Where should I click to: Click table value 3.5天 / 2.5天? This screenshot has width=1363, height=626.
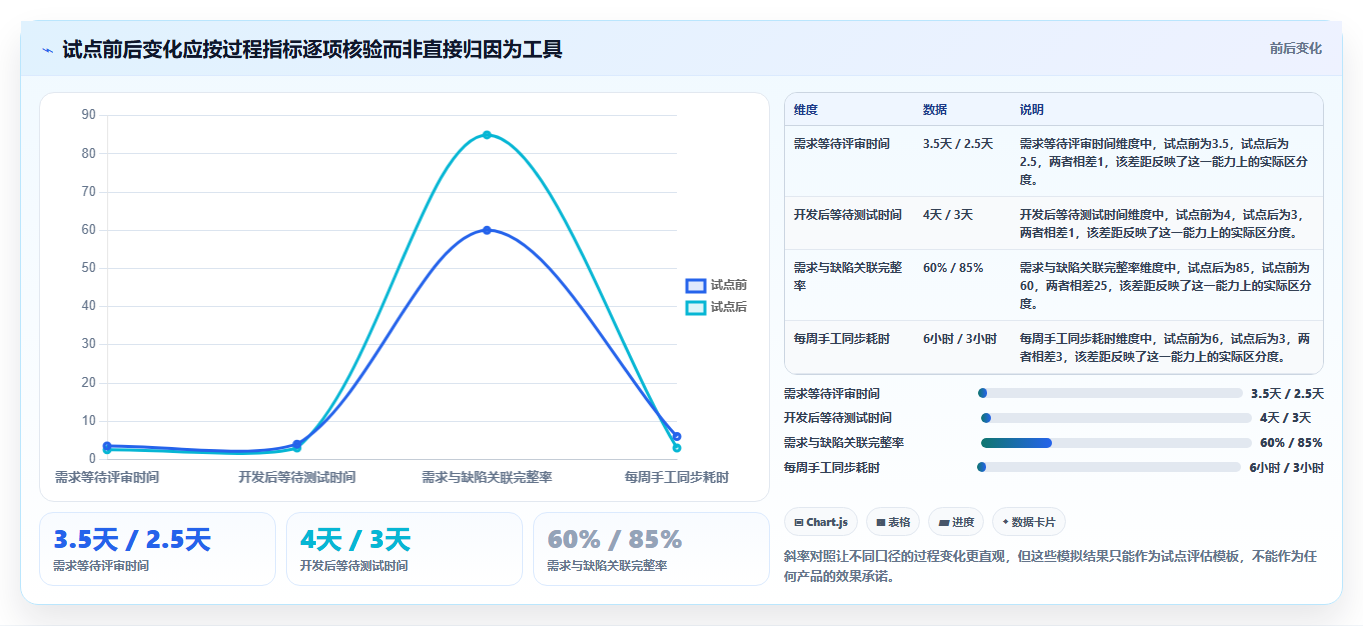point(958,144)
